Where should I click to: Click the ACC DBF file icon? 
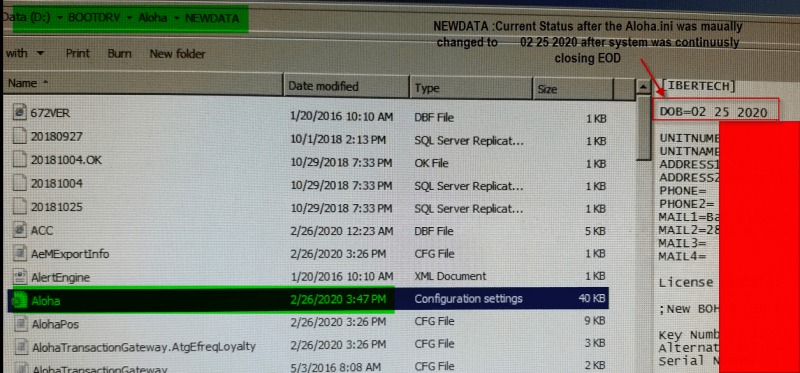tap(19, 230)
